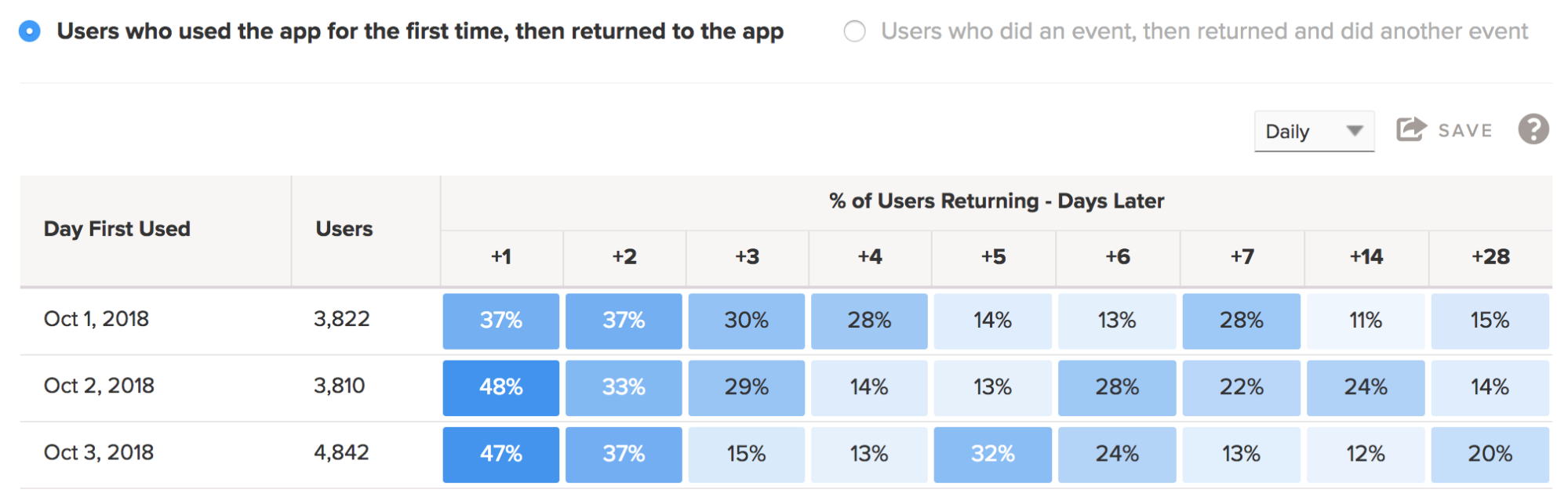
Task: Click the 20% cell under +28
Action: 1490,454
